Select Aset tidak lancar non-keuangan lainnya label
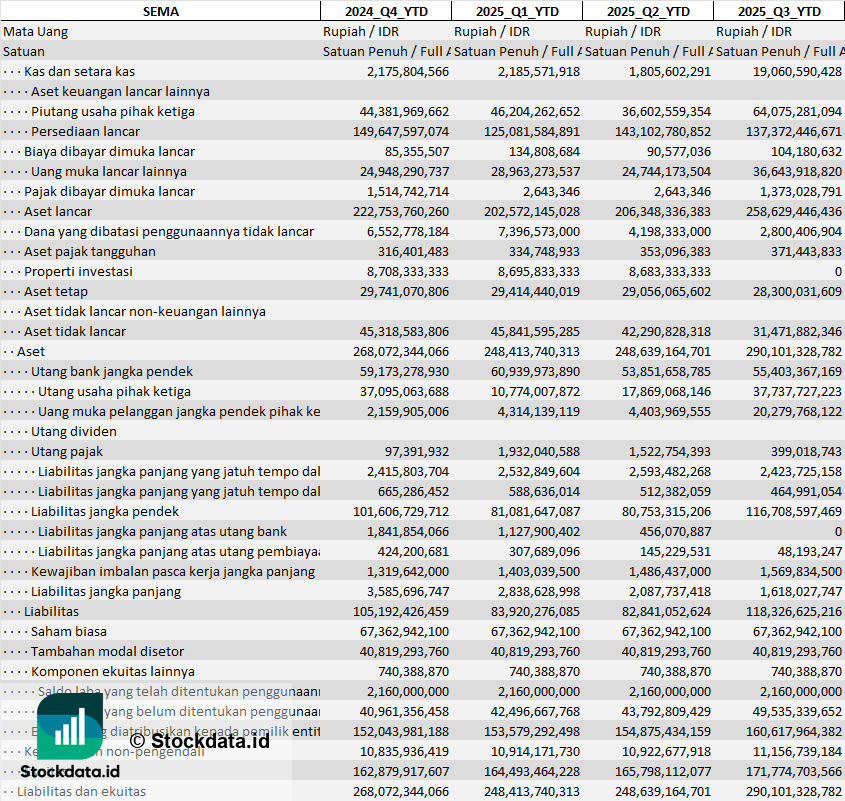 point(144,311)
